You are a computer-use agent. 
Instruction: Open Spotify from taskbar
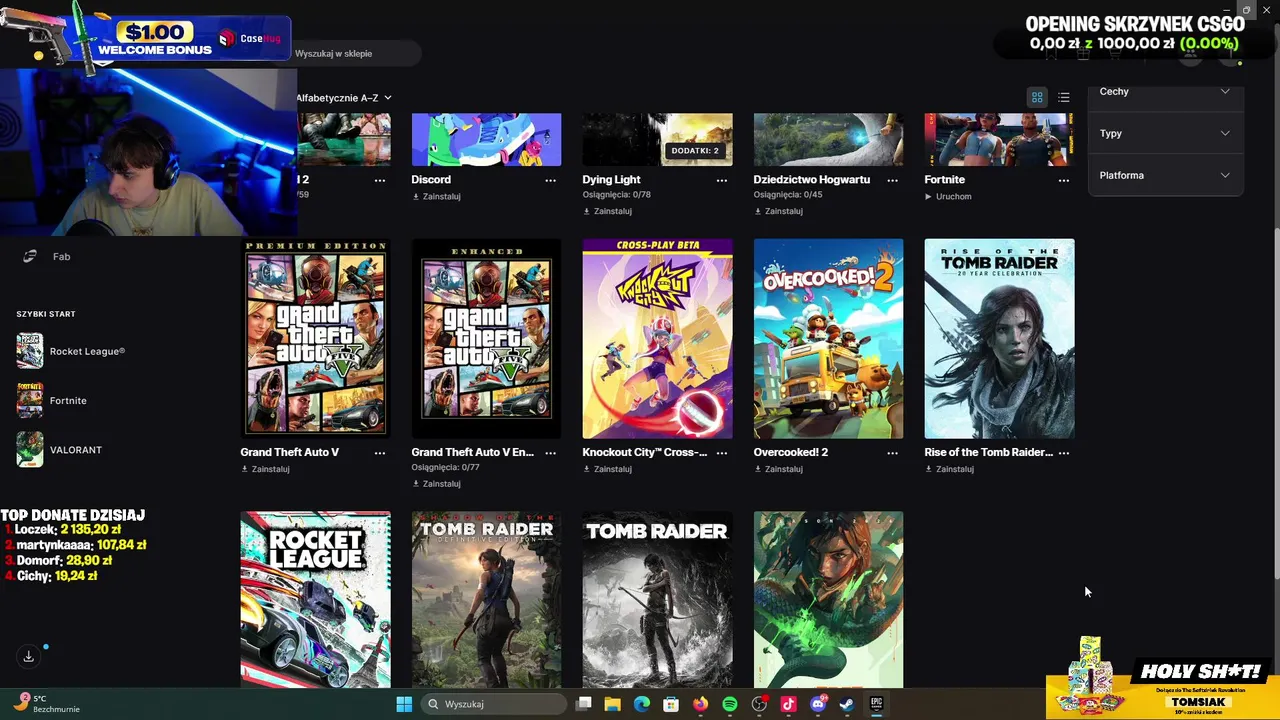tap(730, 704)
